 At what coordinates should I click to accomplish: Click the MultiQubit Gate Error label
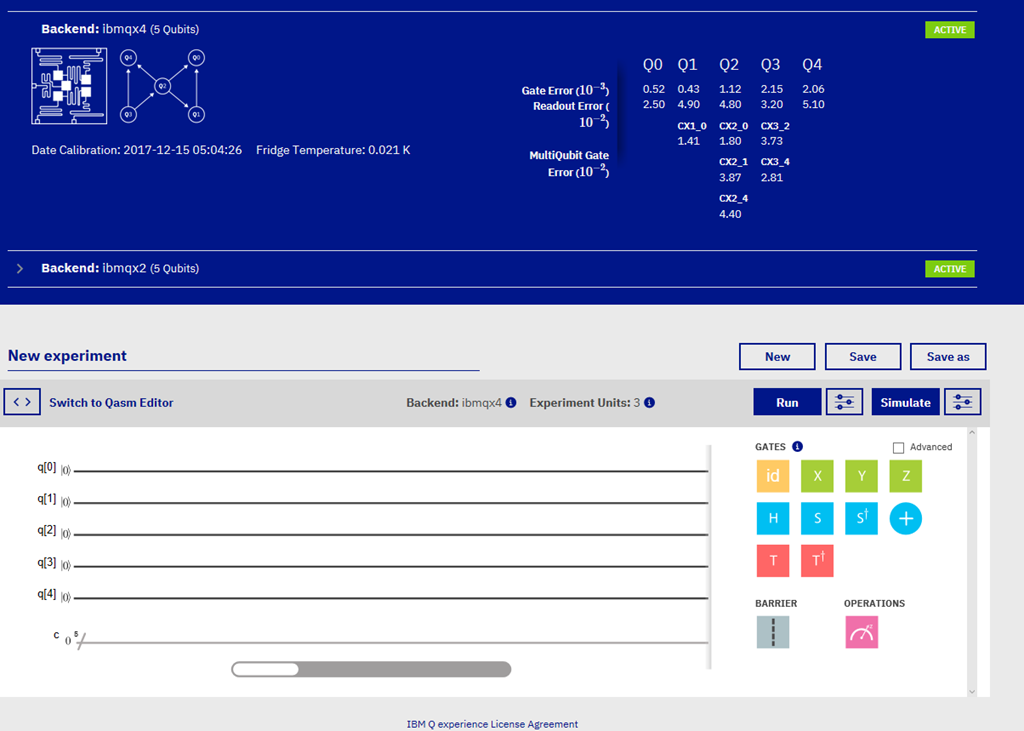pos(569,163)
